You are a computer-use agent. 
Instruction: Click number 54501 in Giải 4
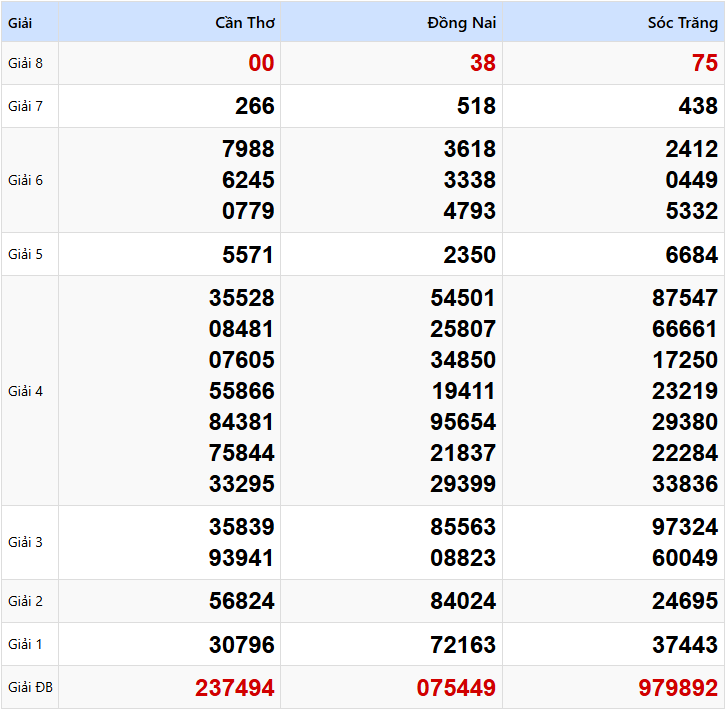[463, 298]
